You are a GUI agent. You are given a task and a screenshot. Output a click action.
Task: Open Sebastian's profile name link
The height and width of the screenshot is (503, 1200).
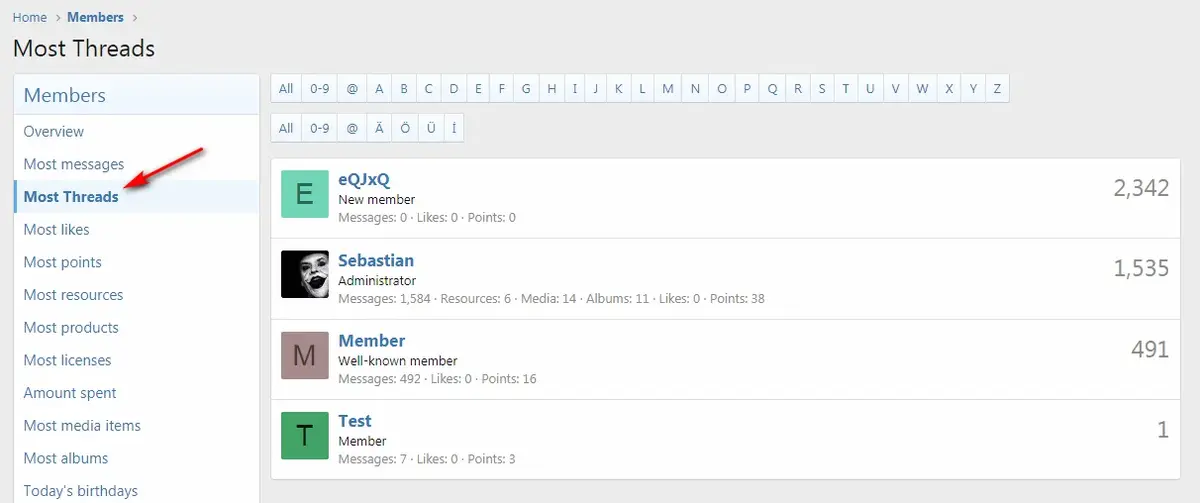tap(376, 261)
